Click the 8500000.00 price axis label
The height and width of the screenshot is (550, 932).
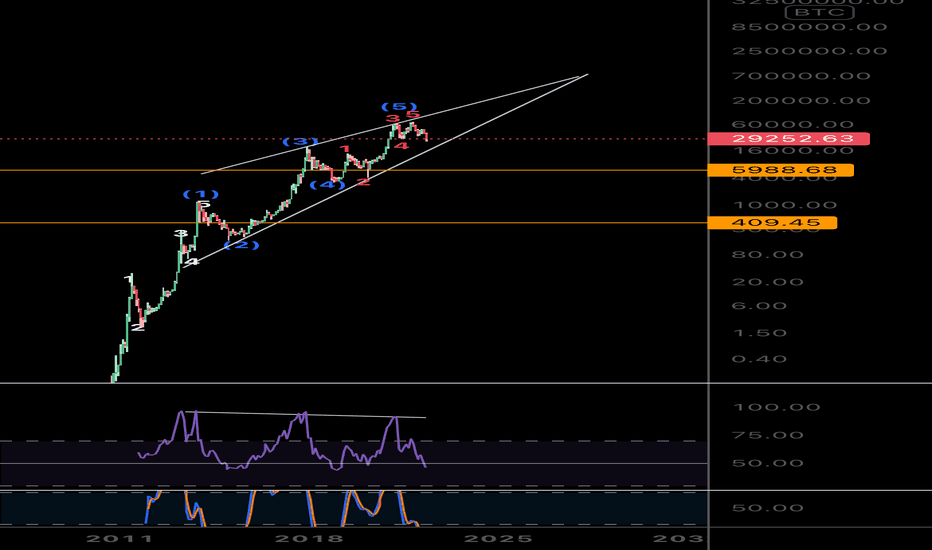(810, 27)
